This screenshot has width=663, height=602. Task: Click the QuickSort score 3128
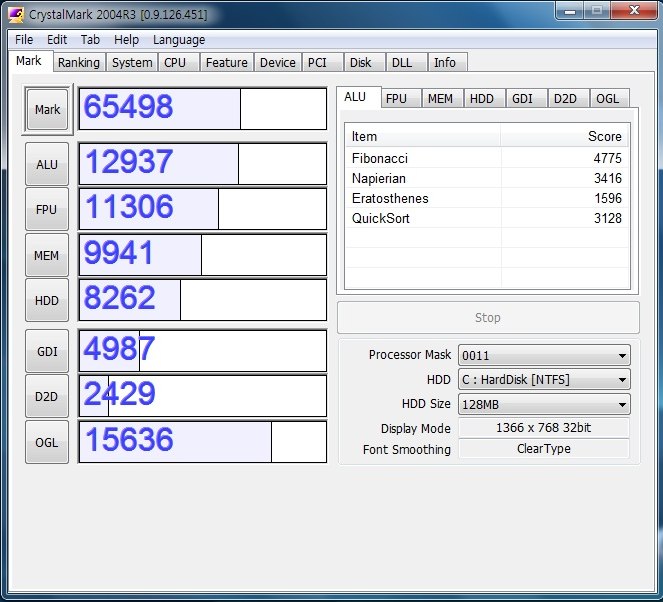(608, 218)
